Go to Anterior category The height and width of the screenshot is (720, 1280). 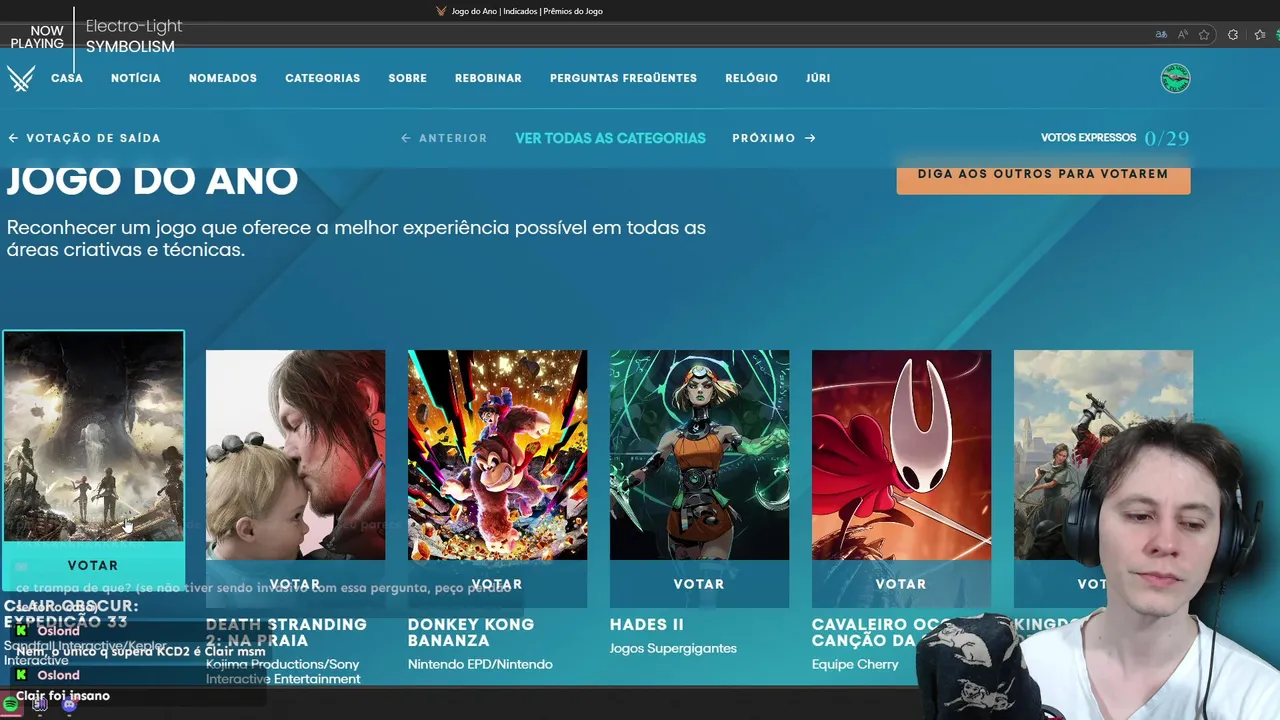pyautogui.click(x=444, y=138)
